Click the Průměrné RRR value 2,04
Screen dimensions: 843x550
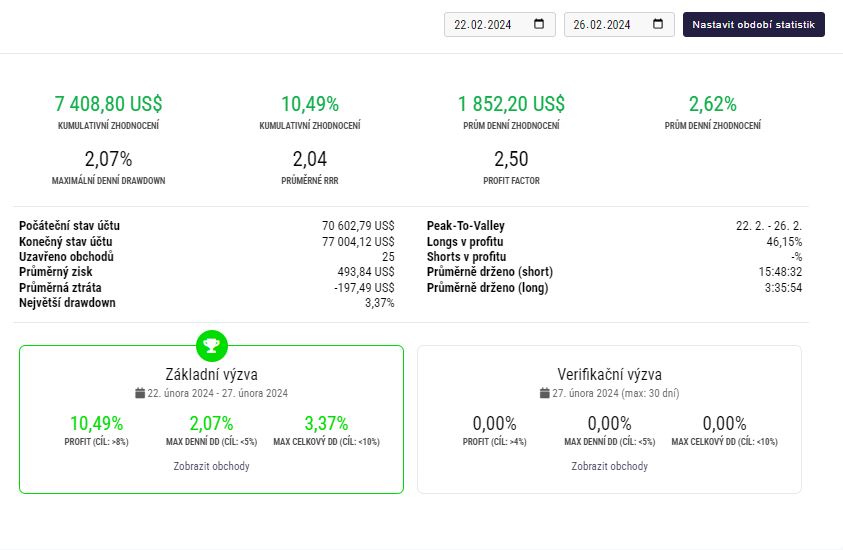tap(310, 159)
